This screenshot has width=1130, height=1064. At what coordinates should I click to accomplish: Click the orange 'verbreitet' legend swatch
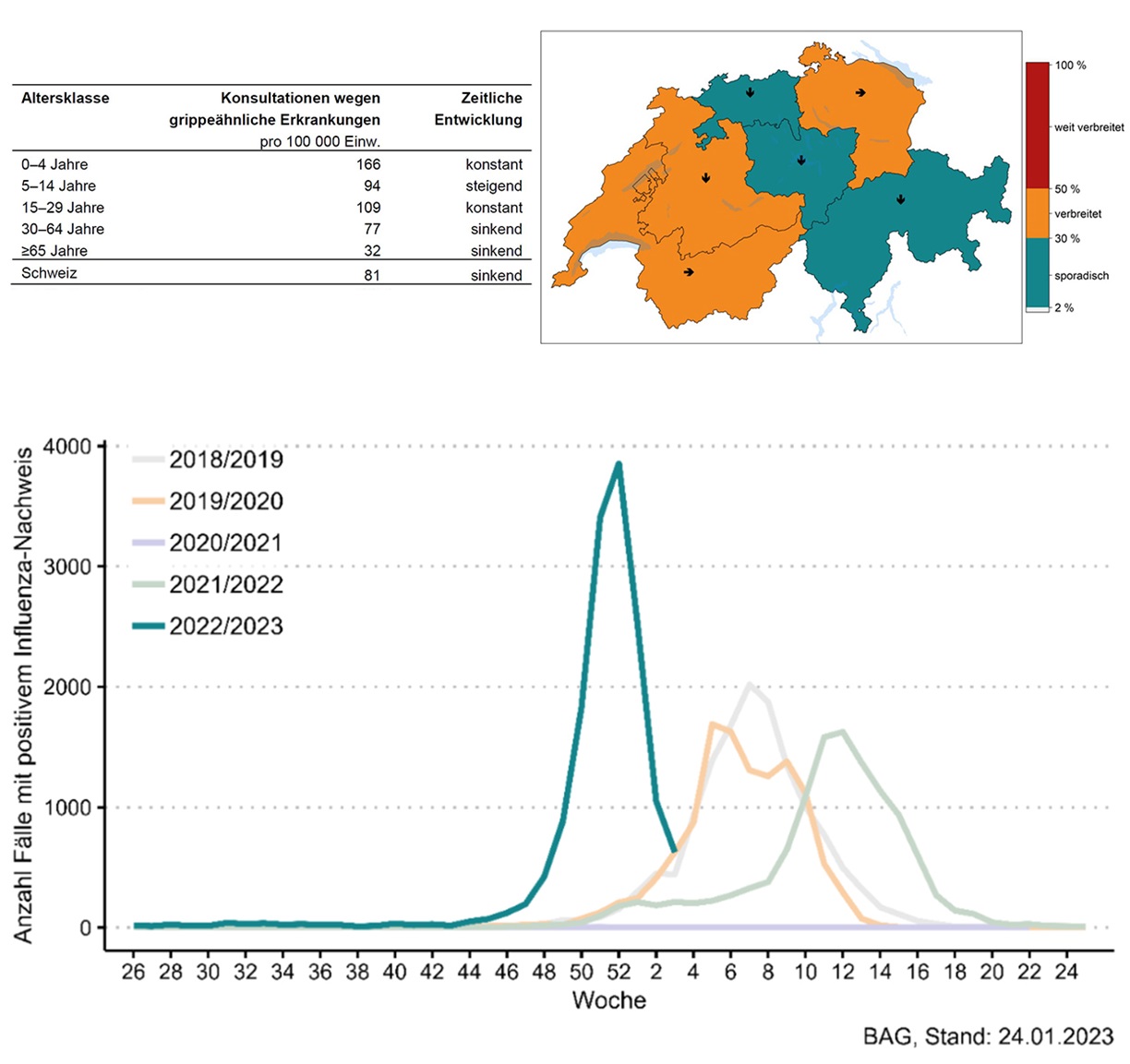pos(1037,213)
